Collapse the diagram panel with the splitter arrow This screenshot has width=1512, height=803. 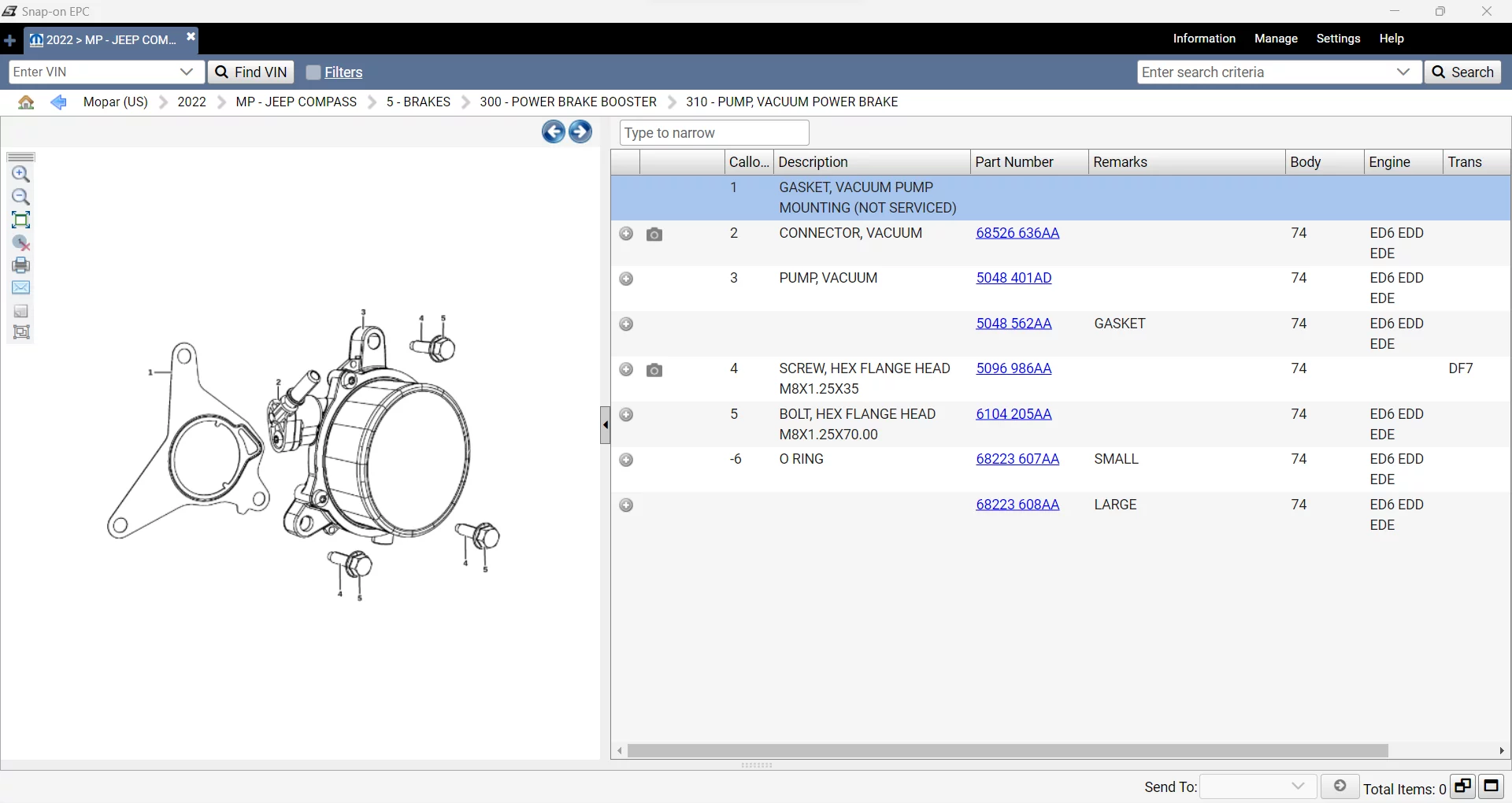[605, 425]
